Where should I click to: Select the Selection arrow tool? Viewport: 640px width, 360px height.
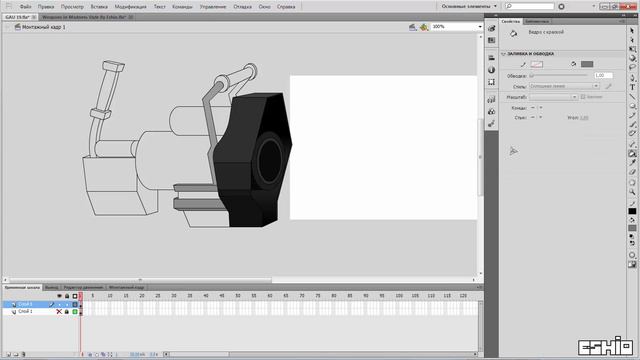tap(632, 31)
